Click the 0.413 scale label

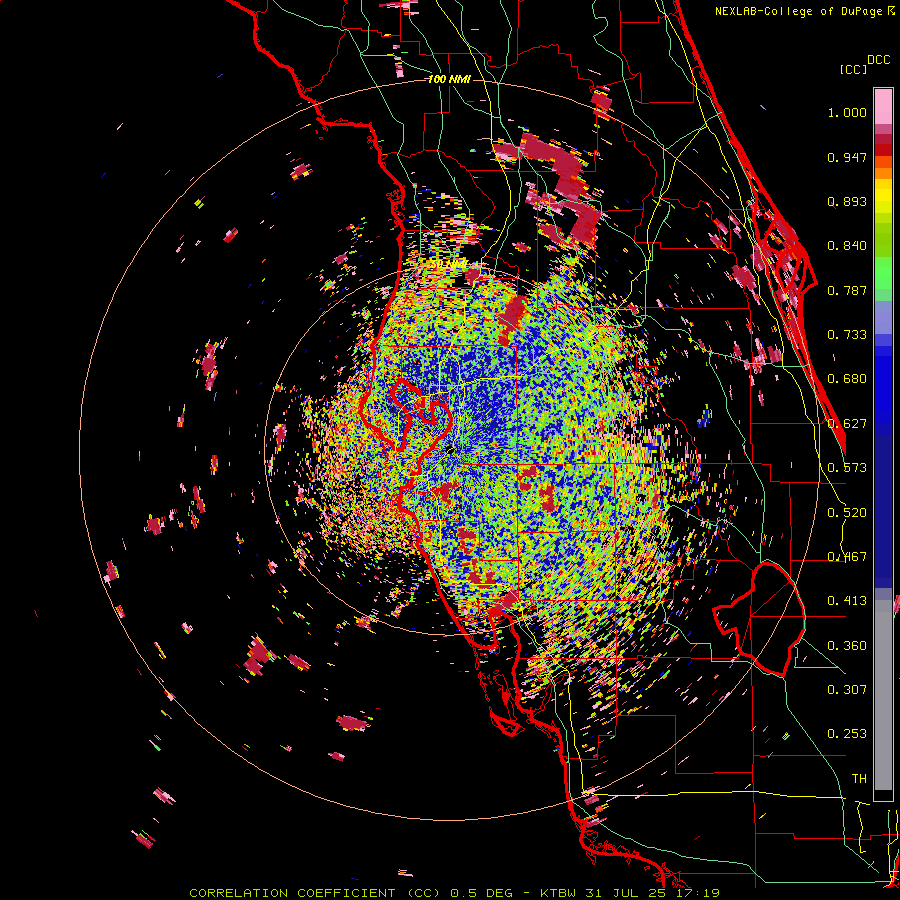[847, 601]
